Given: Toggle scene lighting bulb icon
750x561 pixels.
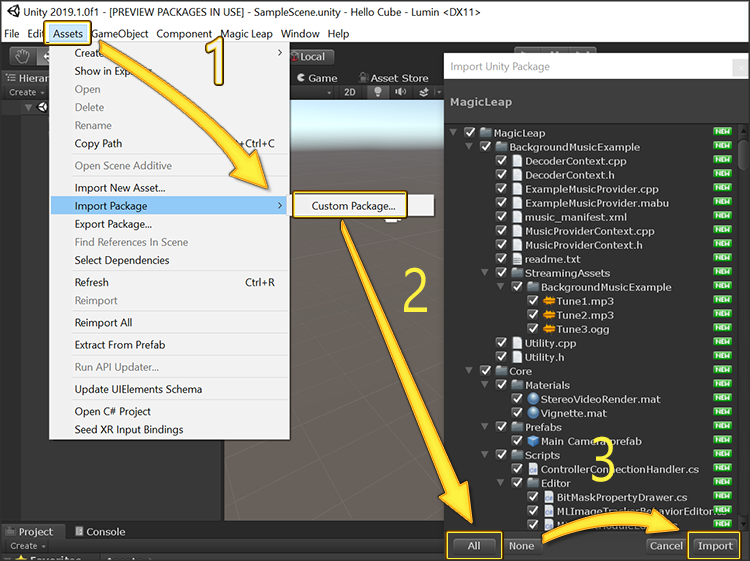Looking at the screenshot, I should (377, 92).
